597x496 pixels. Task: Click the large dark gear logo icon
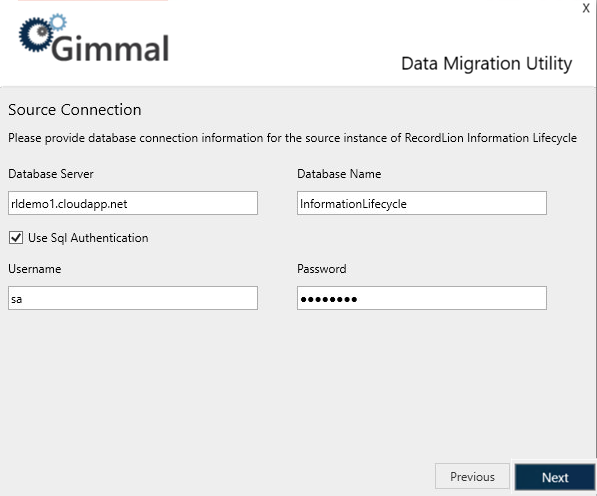coord(35,35)
